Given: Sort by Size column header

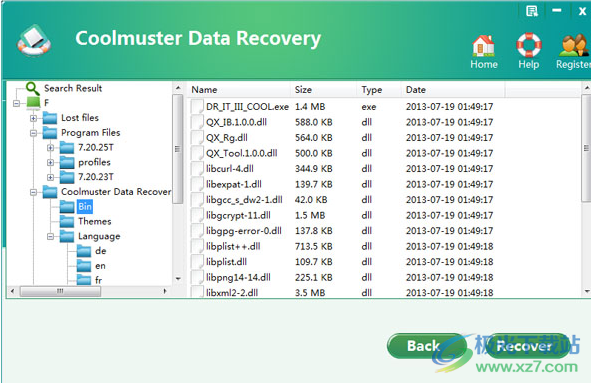Looking at the screenshot, I should [x=324, y=90].
